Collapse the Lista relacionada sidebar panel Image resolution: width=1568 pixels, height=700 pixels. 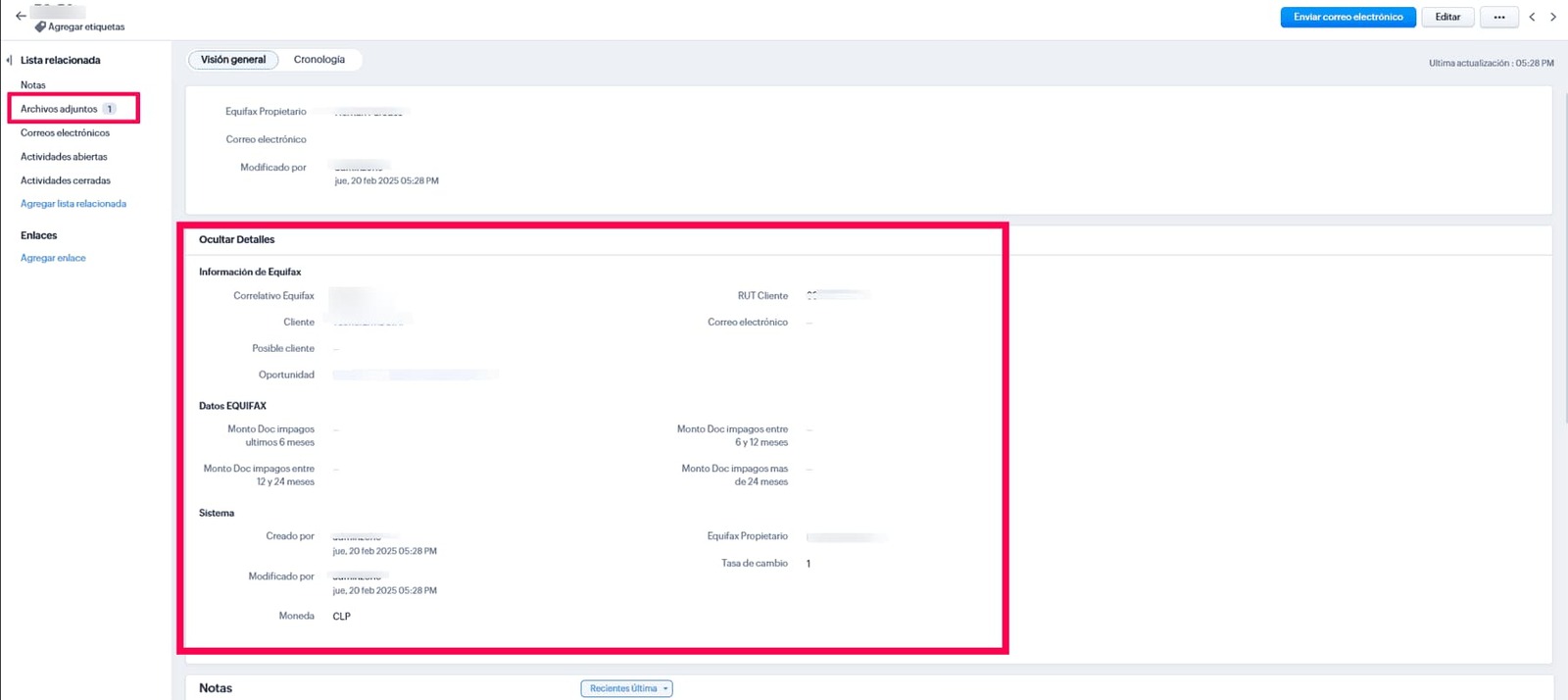[x=9, y=60]
